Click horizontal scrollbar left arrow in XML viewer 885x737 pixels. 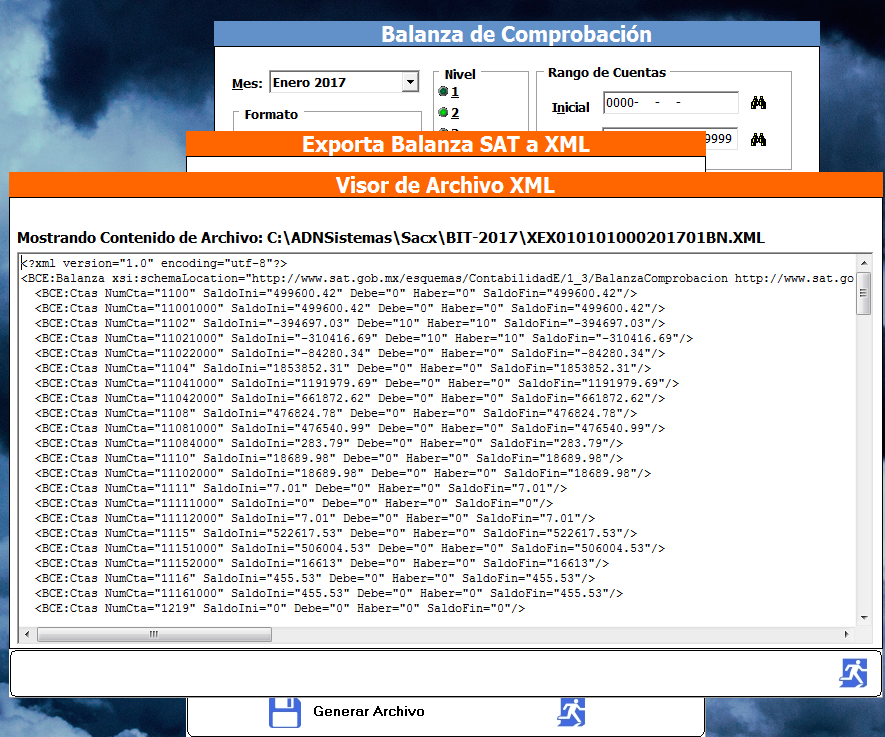point(27,634)
